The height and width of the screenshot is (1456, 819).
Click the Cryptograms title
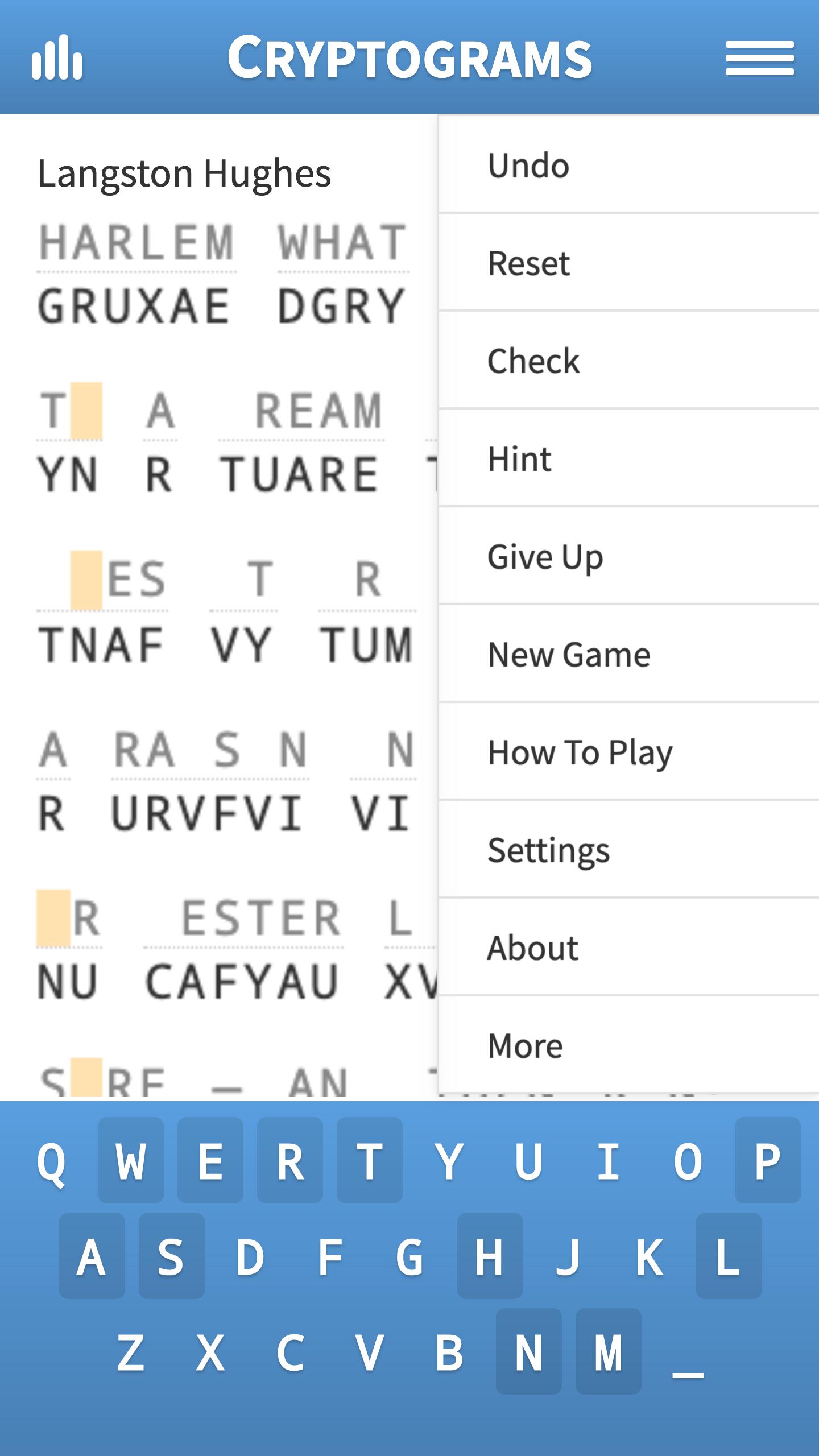point(409,57)
